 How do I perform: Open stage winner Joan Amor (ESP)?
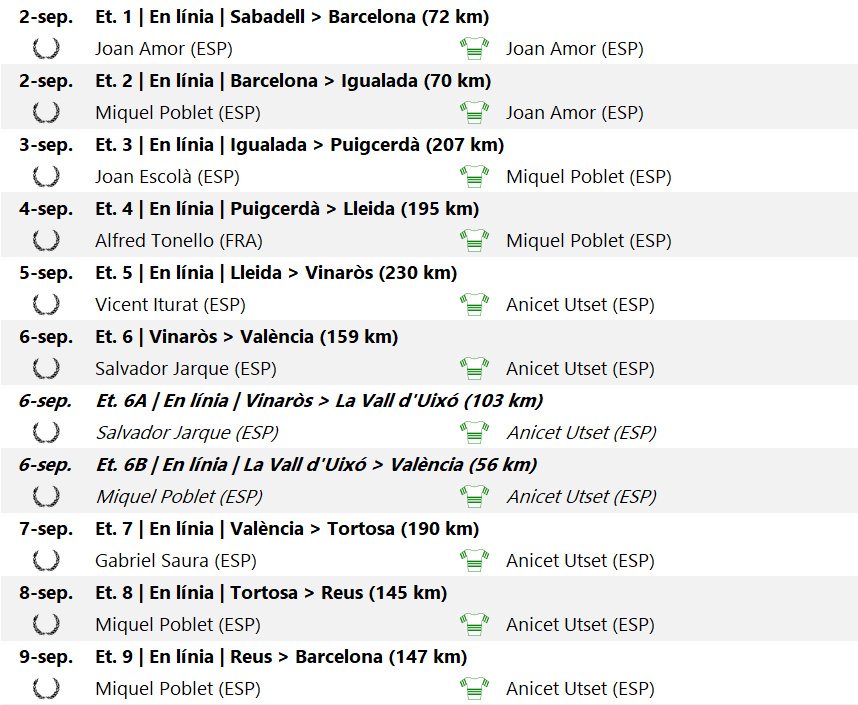163,49
